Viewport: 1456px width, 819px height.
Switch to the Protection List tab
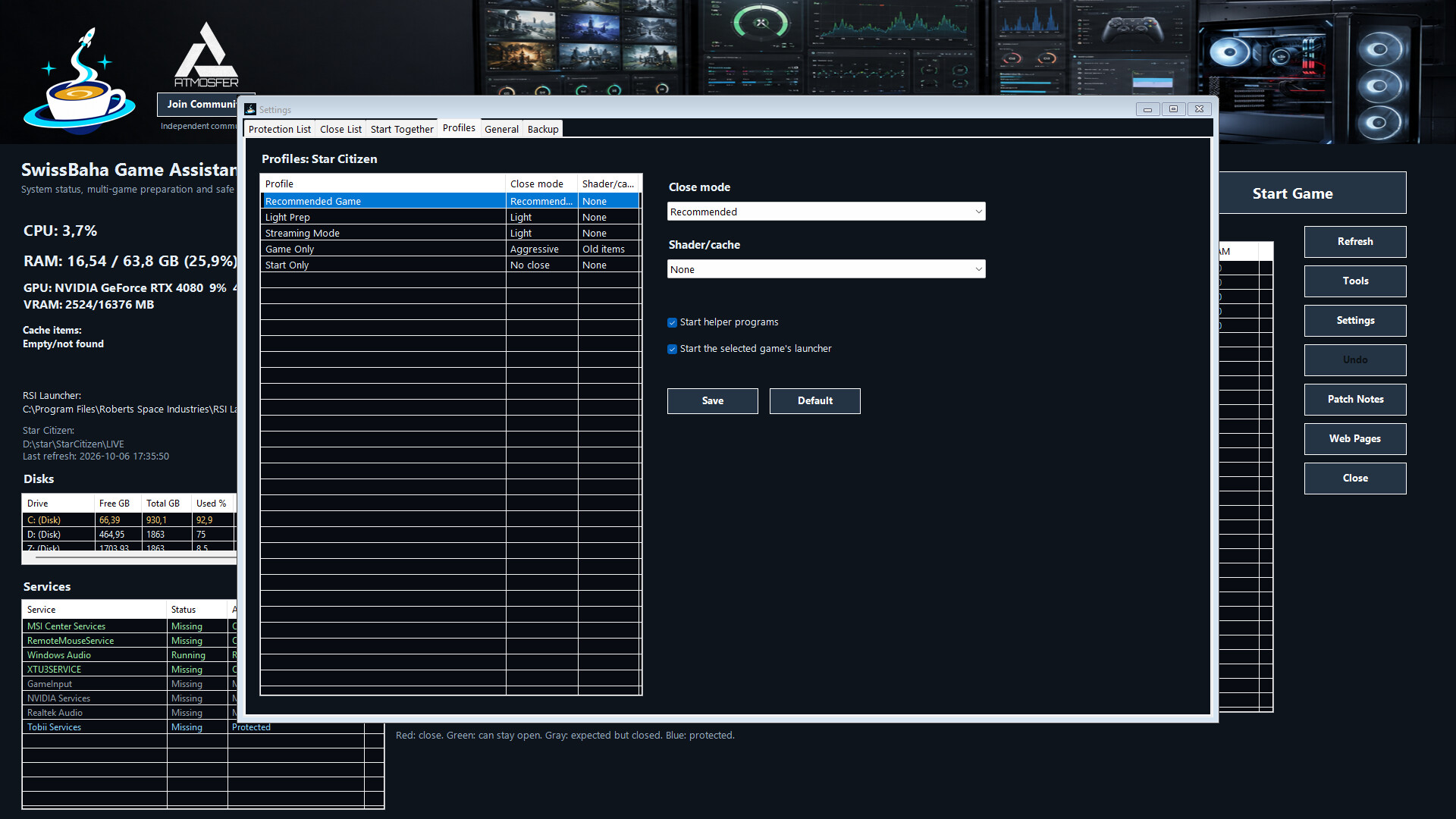(x=279, y=129)
